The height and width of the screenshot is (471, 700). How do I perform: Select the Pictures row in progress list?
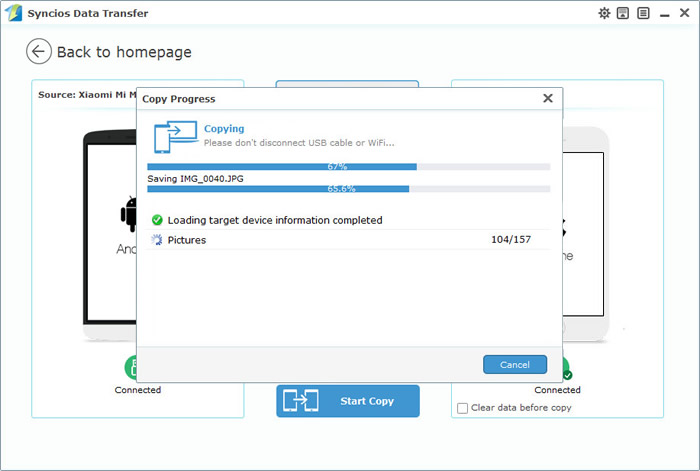pyautogui.click(x=348, y=240)
